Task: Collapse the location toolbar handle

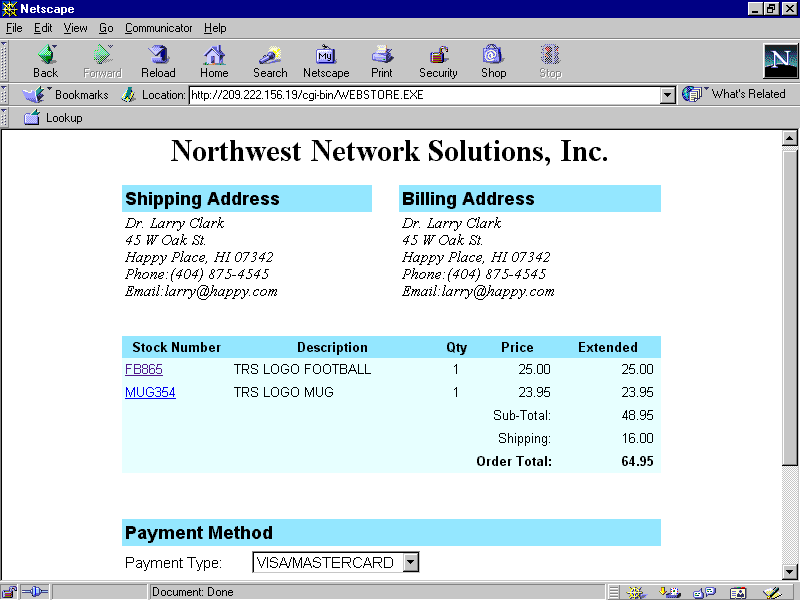Action: tap(4, 94)
